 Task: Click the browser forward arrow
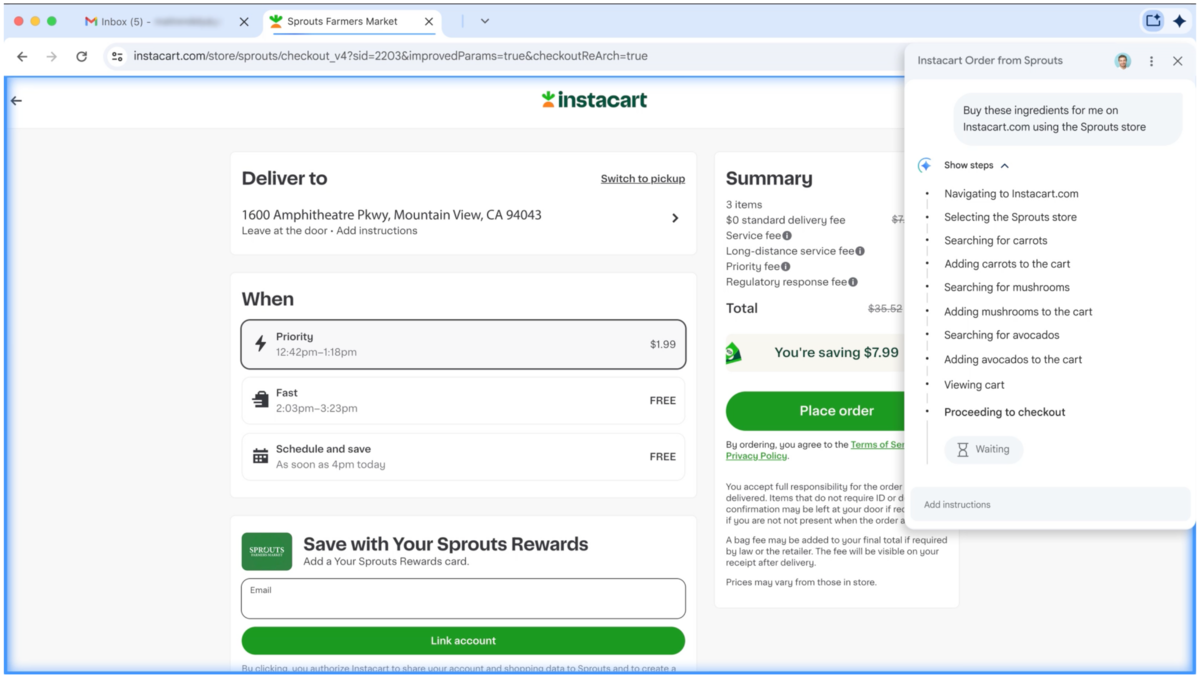[x=52, y=57]
